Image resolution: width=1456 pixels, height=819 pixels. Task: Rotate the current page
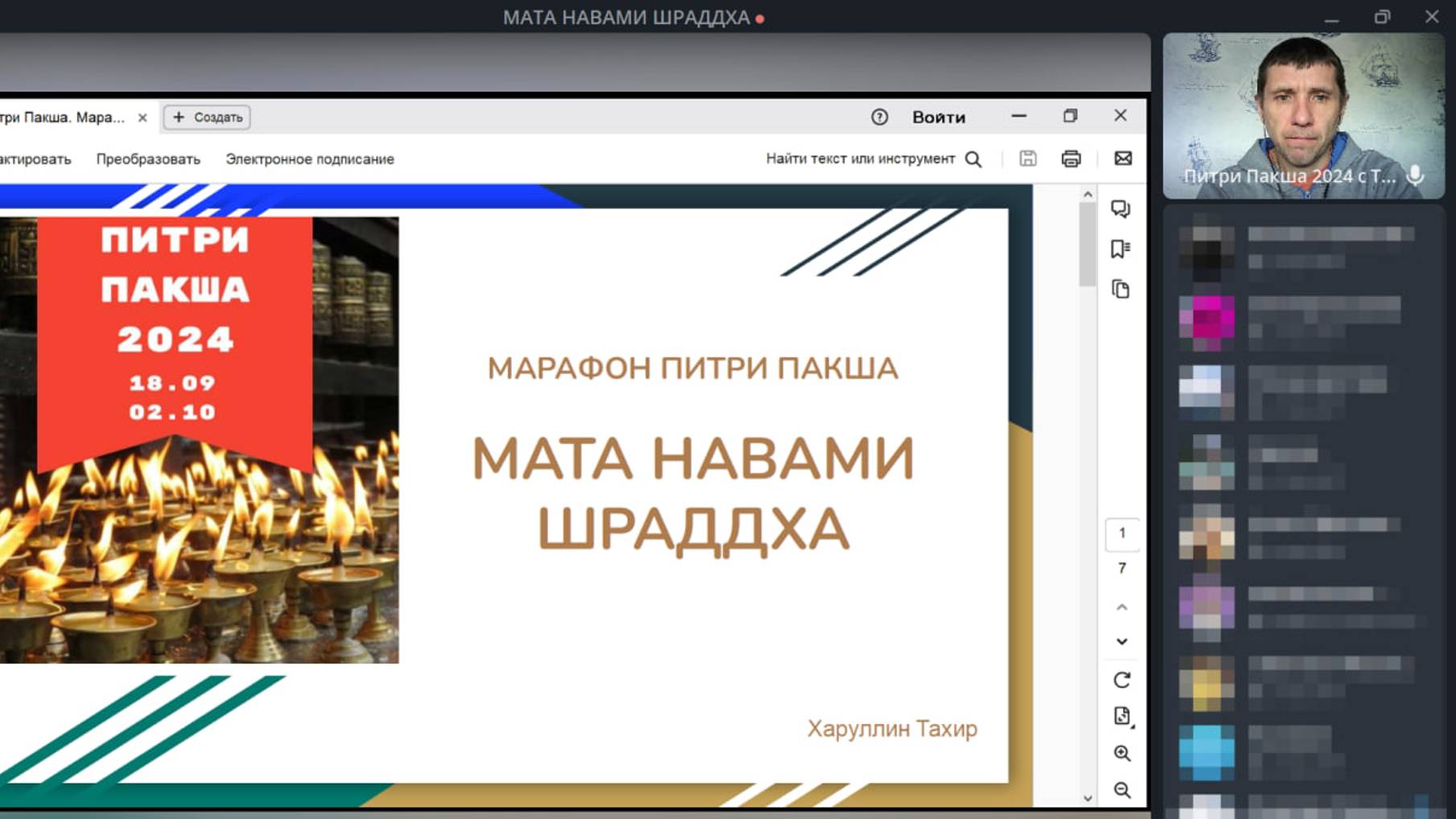click(x=1121, y=680)
